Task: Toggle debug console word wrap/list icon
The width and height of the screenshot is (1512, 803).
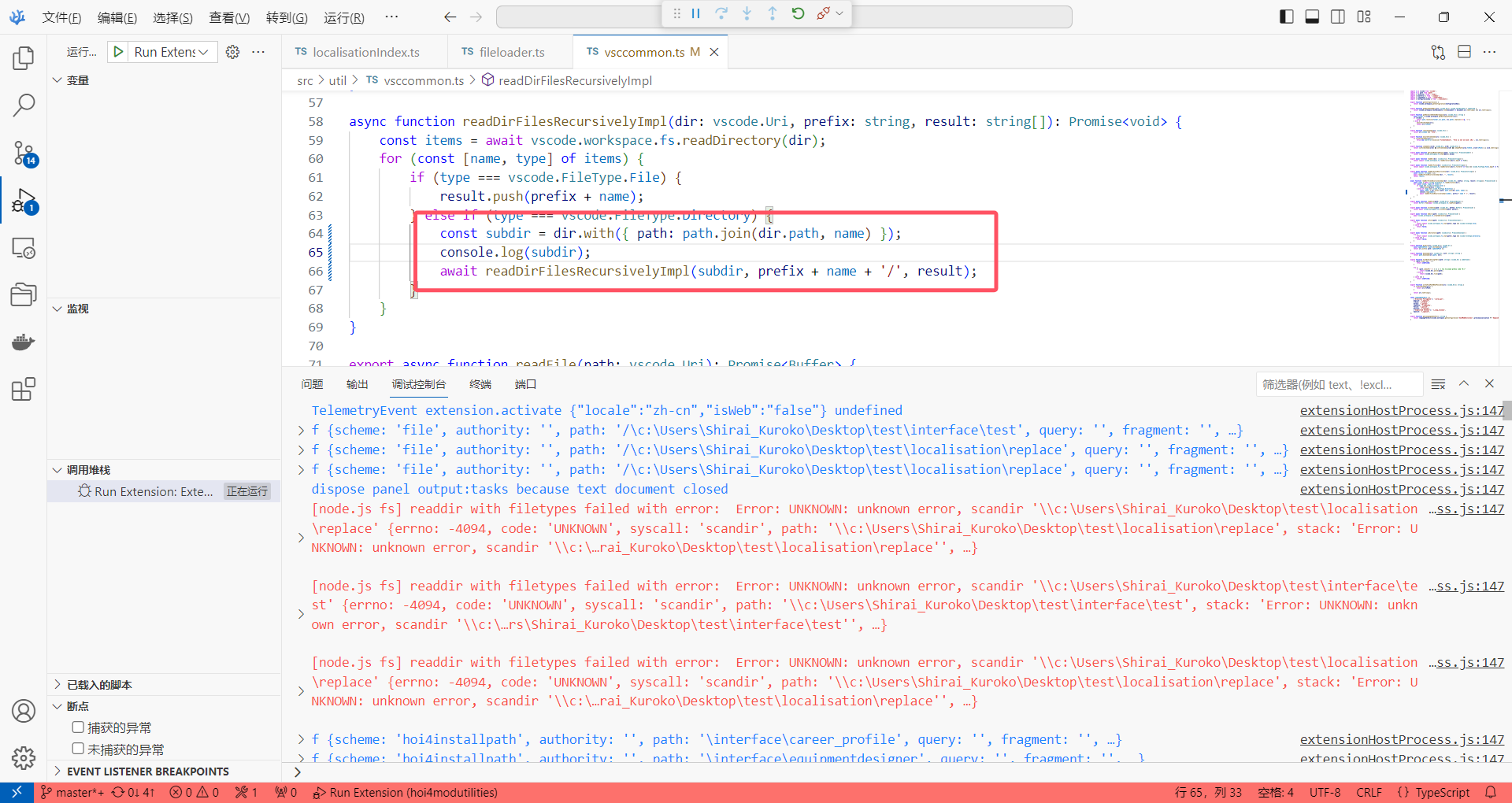Action: (x=1438, y=384)
